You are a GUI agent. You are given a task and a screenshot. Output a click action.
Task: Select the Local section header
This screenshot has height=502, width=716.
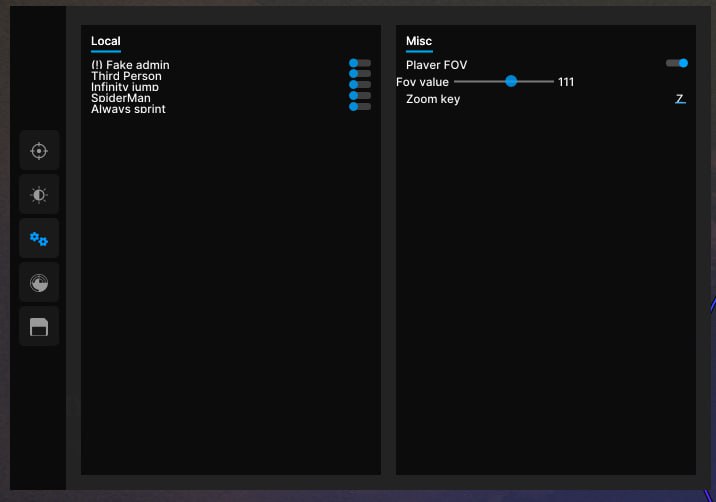coord(105,41)
